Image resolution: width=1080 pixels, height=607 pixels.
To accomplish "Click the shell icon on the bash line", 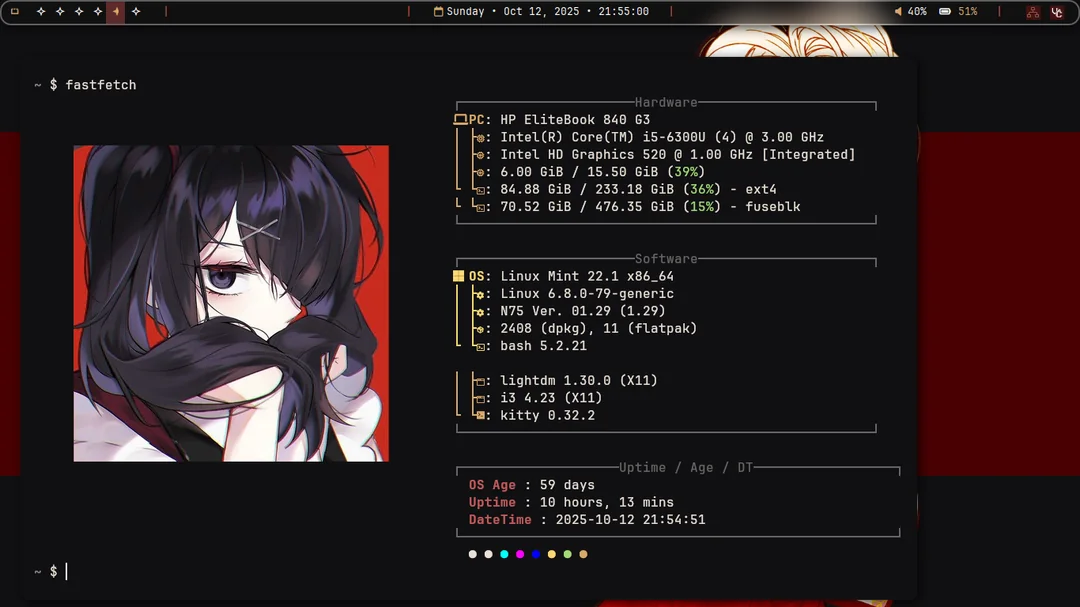I will (480, 347).
